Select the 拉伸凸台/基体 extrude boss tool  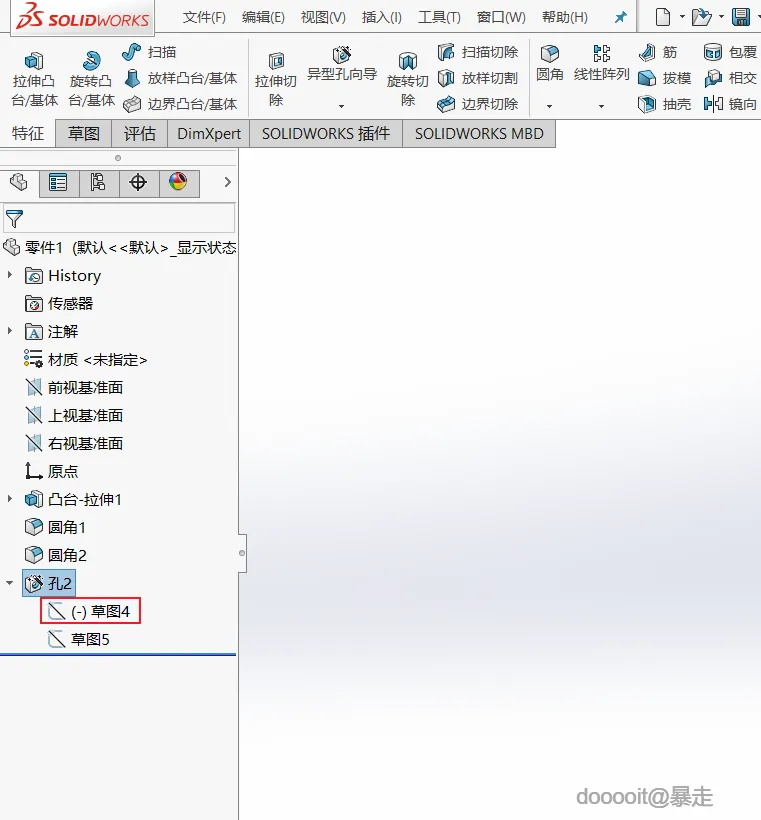pos(35,79)
